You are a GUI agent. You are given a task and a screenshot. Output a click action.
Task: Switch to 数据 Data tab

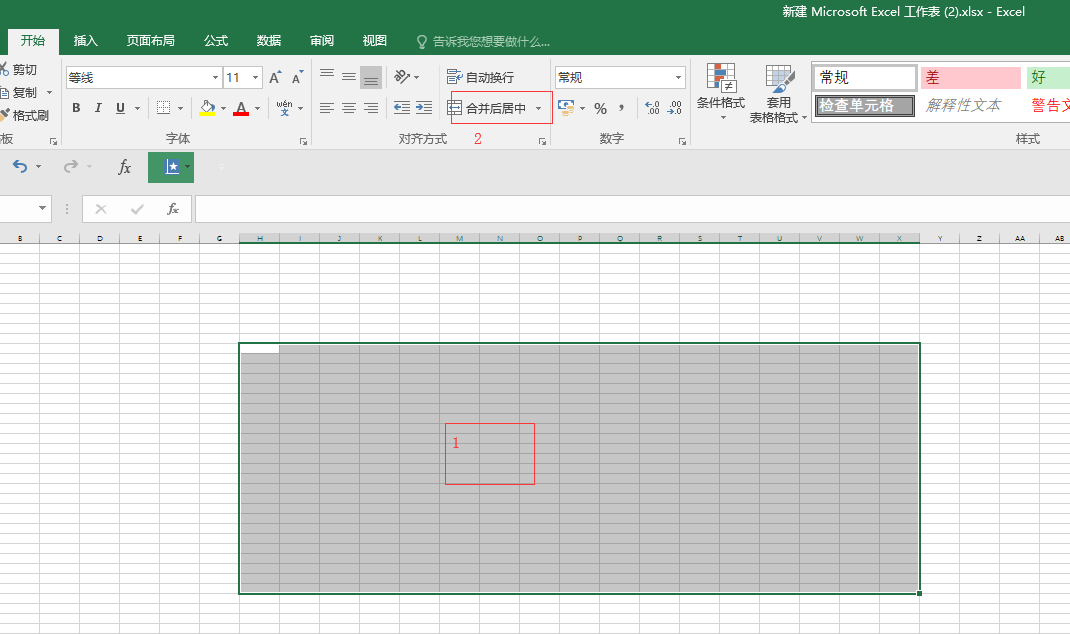point(269,41)
